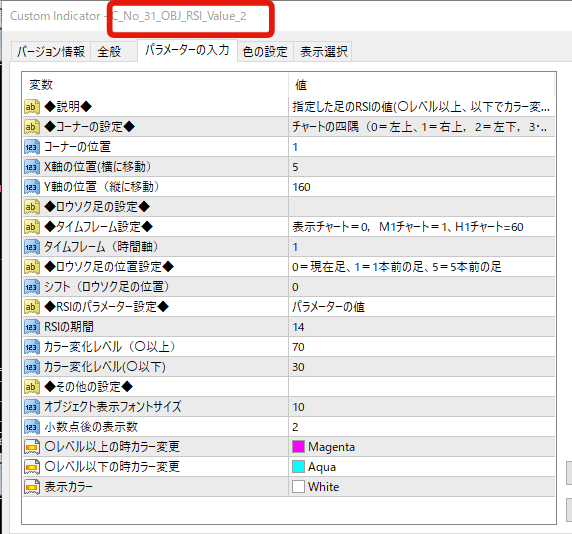Image resolution: width=572 pixels, height=534 pixels.
Task: Click the string icon beside ◆その他の設定◆
Action: 32,387
